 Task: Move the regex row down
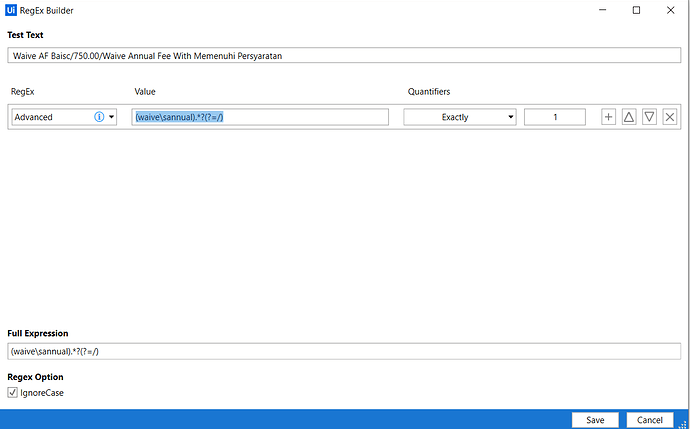[x=650, y=117]
